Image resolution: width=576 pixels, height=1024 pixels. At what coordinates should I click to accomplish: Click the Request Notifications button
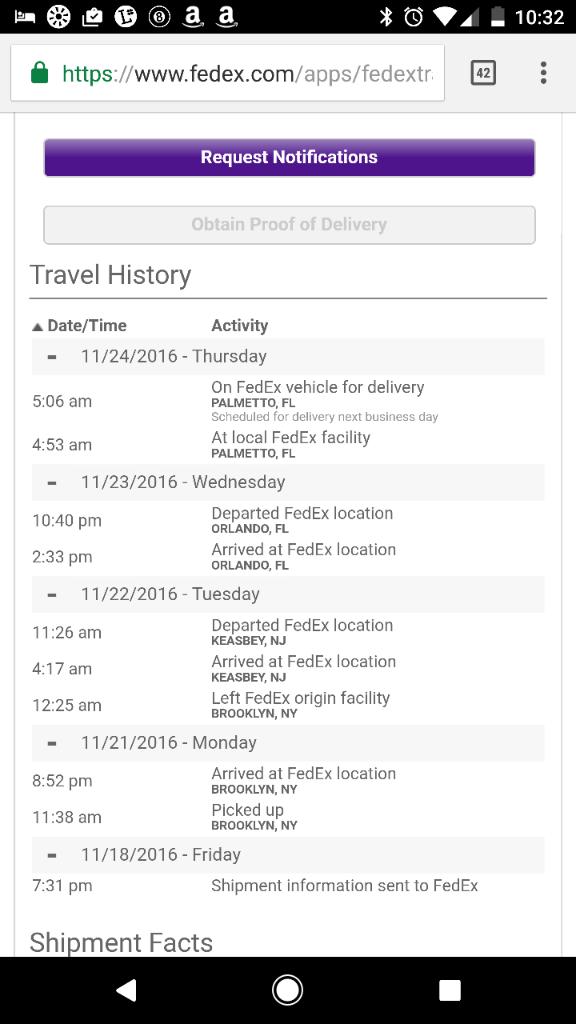tap(289, 157)
